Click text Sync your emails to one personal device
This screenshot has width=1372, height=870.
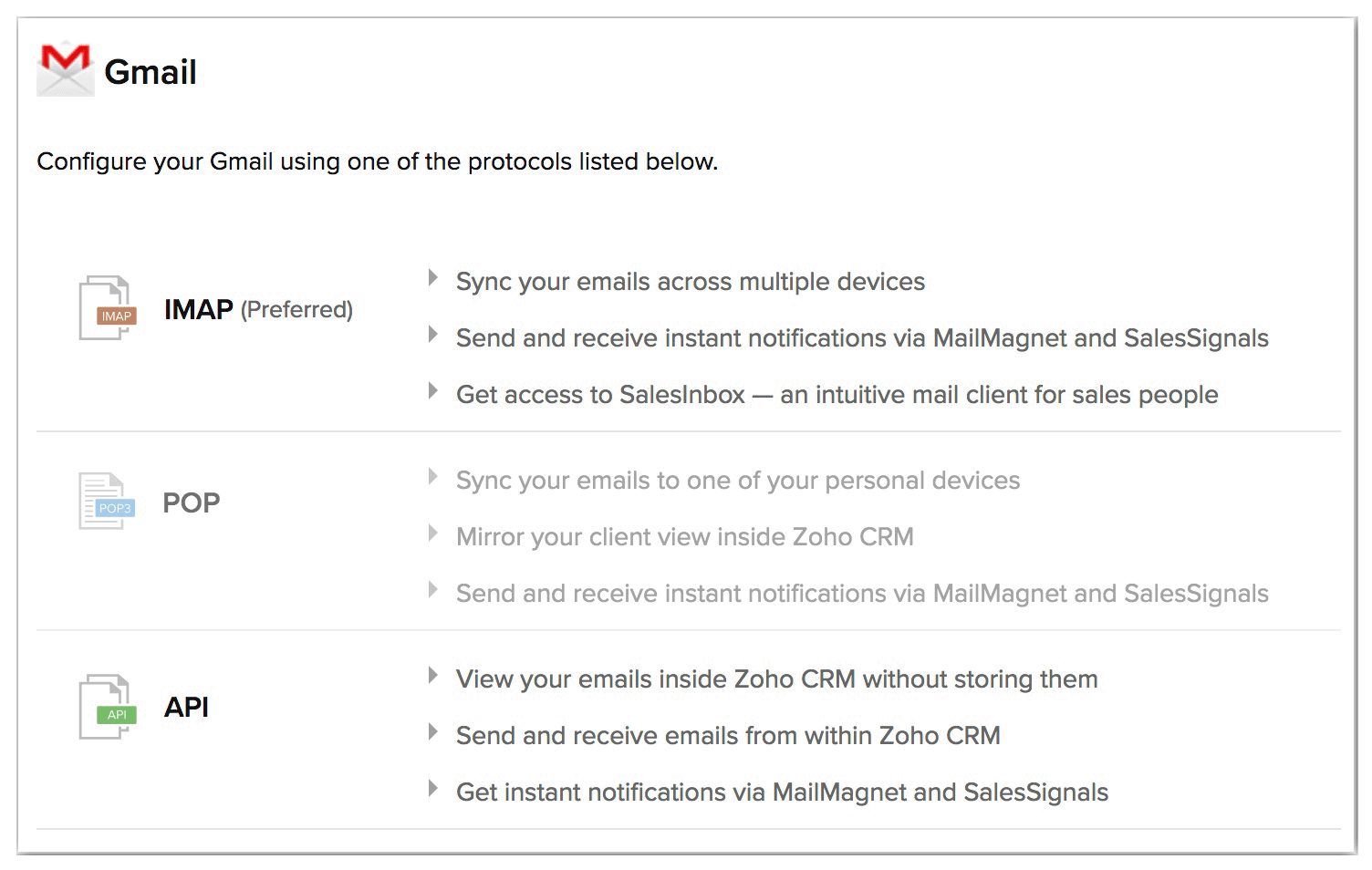(x=737, y=481)
